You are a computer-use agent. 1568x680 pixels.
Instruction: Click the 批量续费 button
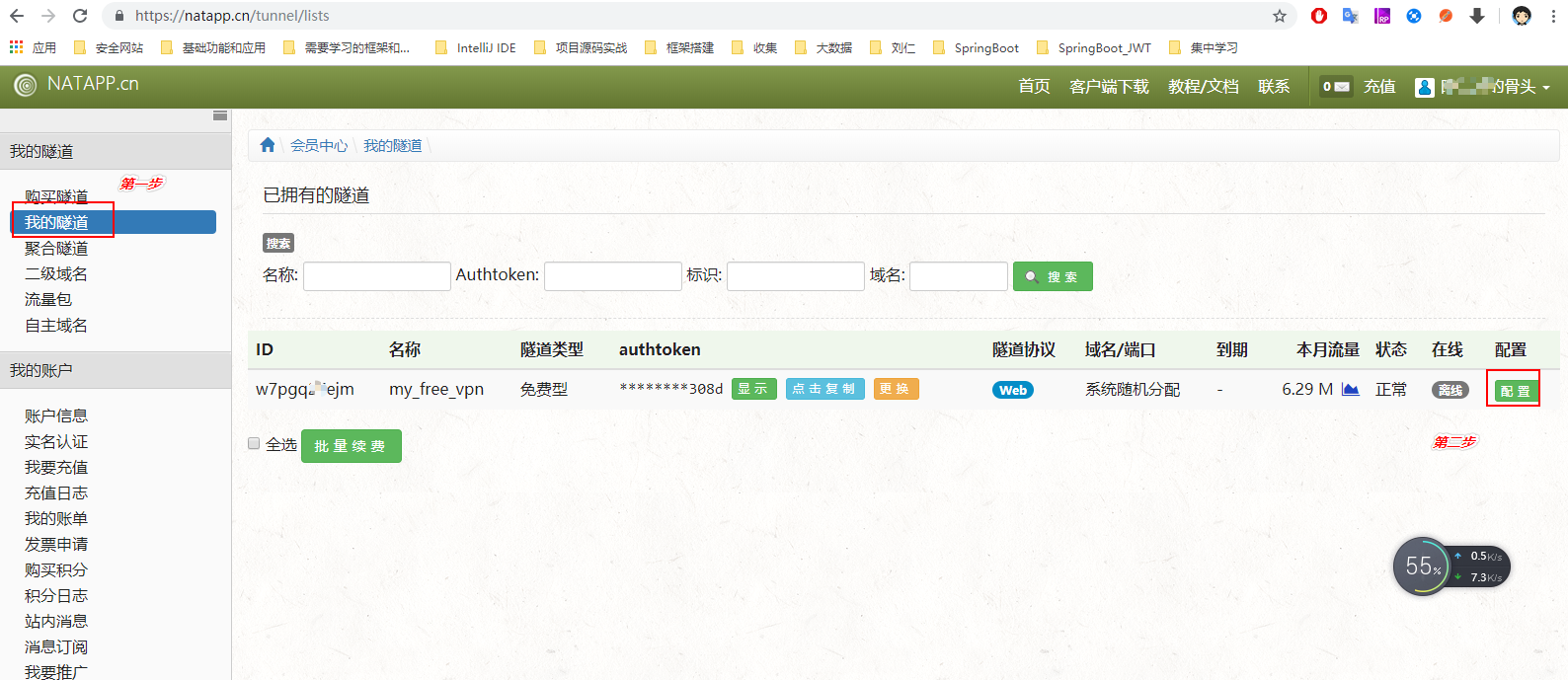click(x=351, y=446)
